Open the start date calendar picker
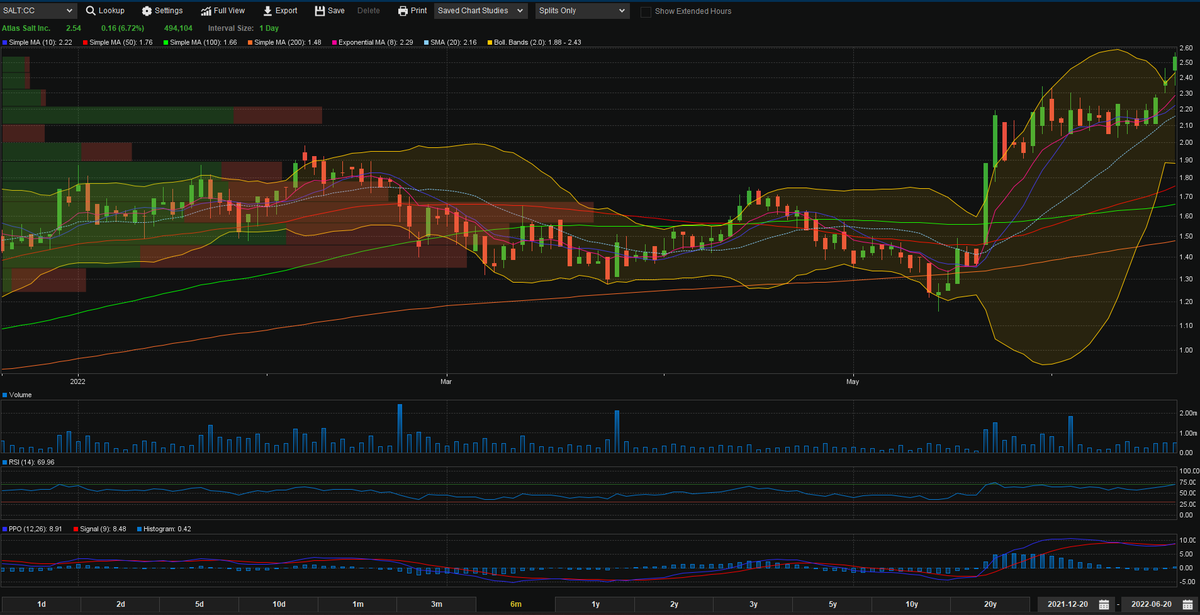This screenshot has height=615, width=1200. click(x=1103, y=604)
